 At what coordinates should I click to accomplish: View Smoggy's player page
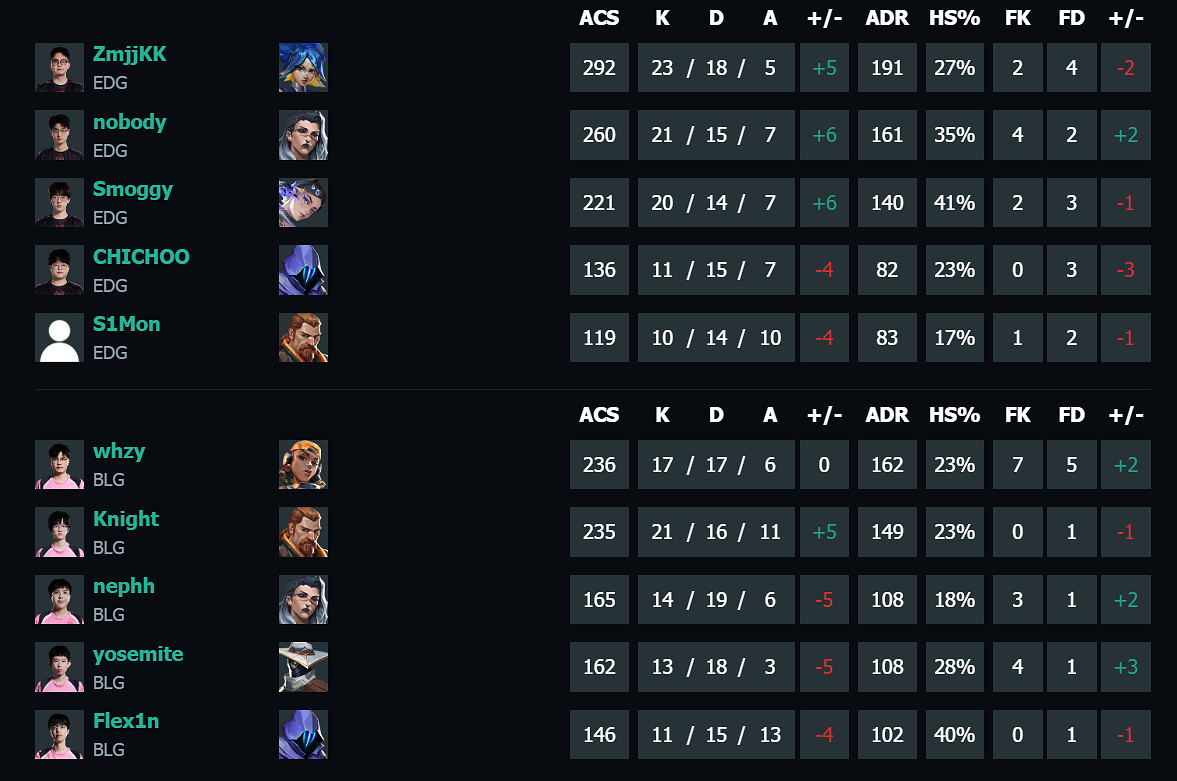point(132,189)
